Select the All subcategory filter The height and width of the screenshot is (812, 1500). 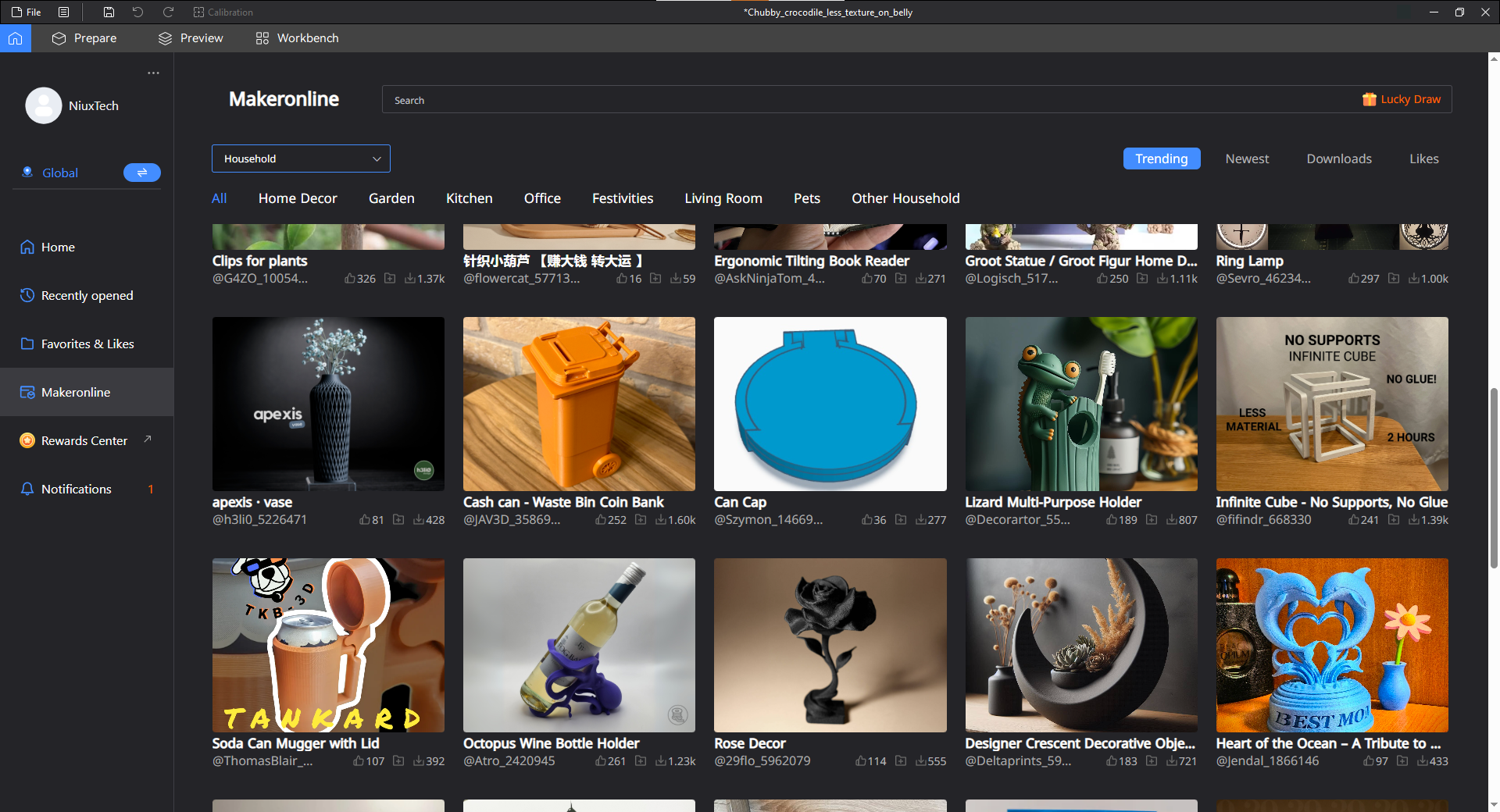220,198
